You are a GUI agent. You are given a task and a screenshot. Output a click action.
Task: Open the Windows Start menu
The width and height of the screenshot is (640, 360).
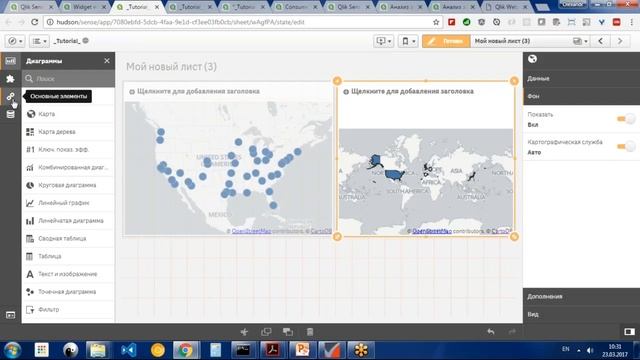pyautogui.click(x=12, y=350)
